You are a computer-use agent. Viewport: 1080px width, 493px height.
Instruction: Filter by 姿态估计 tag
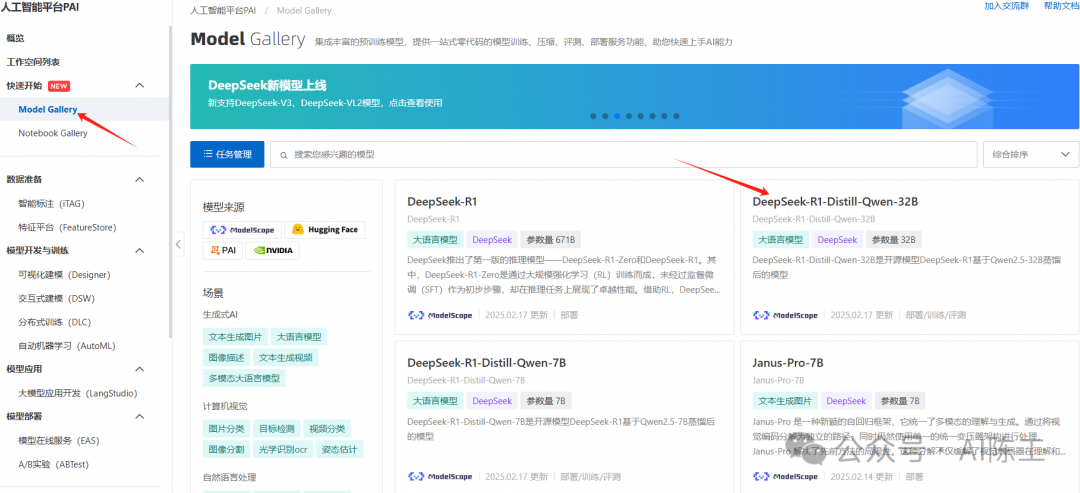340,450
